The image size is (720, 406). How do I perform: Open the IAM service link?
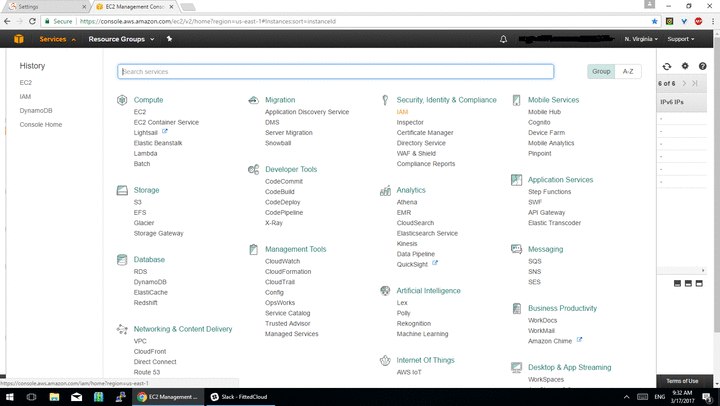402,112
